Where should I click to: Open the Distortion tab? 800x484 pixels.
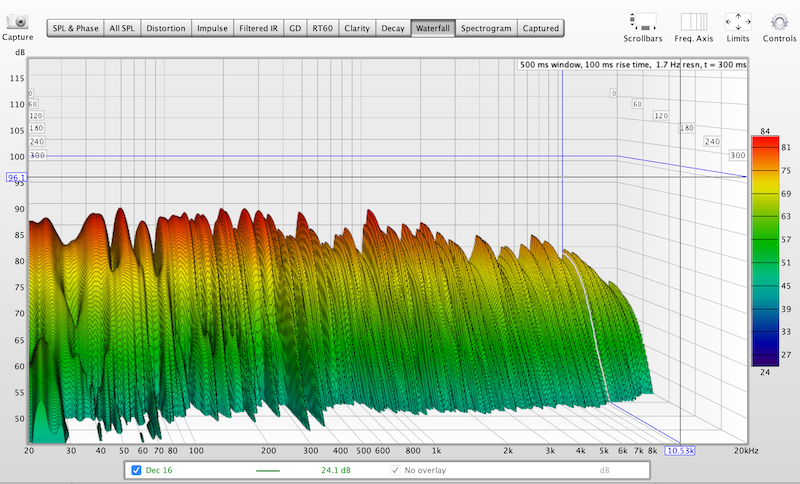(x=166, y=28)
